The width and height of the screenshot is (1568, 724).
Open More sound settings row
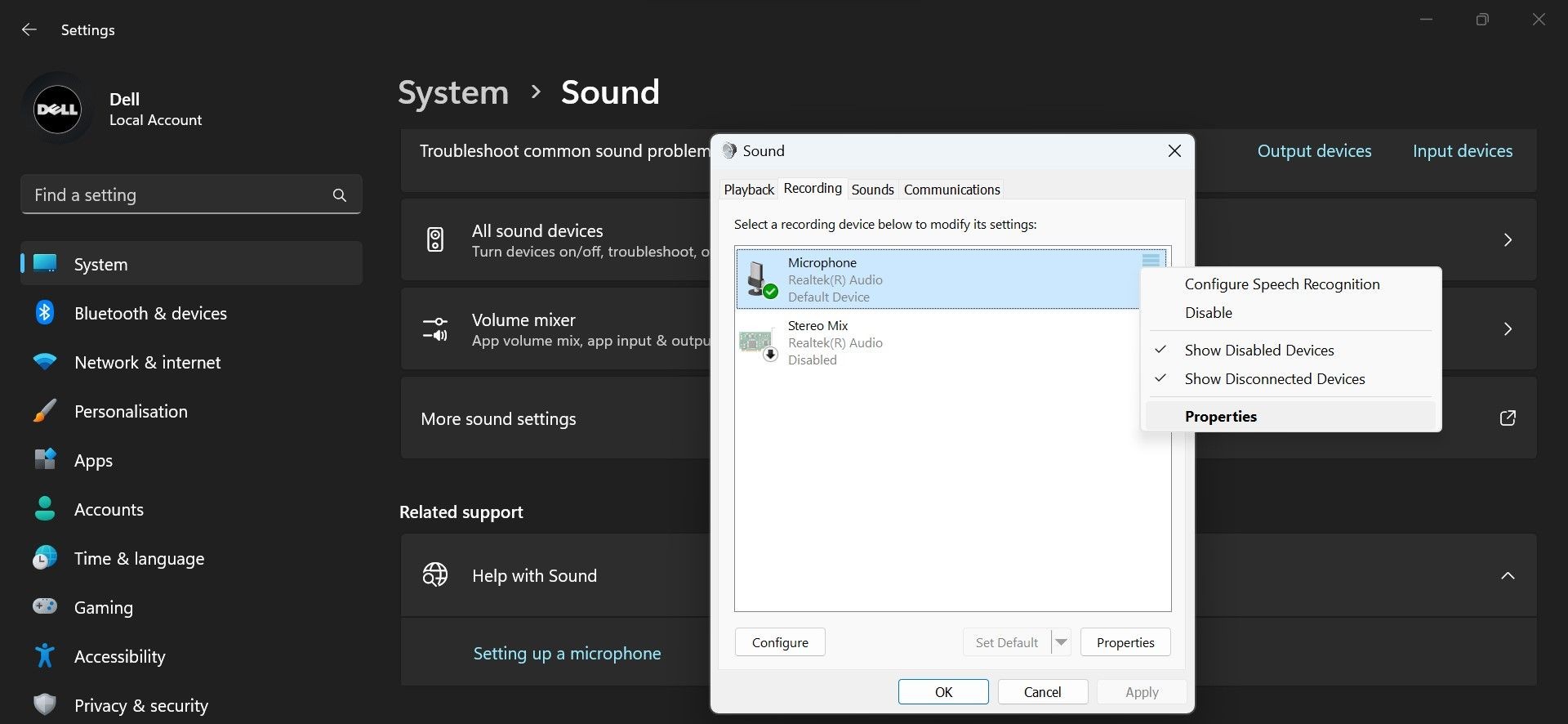(969, 418)
